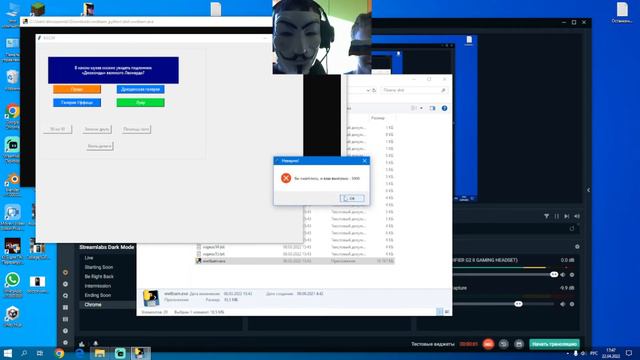Open the help question icon in Streamlabs sidebar
This screenshot has width=640, height=360.
click(x=65, y=331)
